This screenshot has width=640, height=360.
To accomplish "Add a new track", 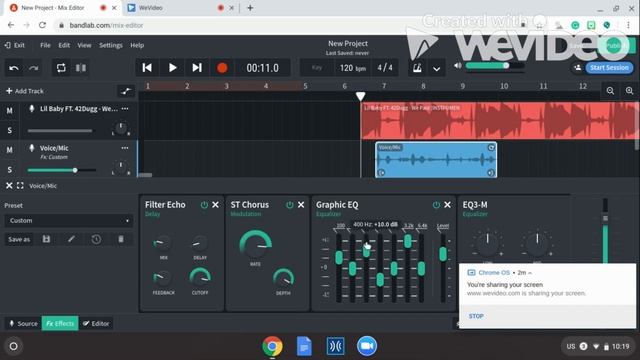I will click(x=25, y=91).
